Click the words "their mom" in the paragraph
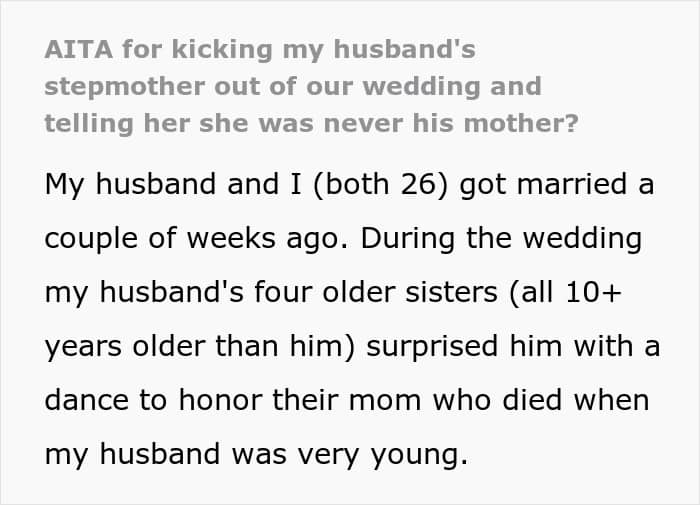The height and width of the screenshot is (505, 700). pos(347,400)
